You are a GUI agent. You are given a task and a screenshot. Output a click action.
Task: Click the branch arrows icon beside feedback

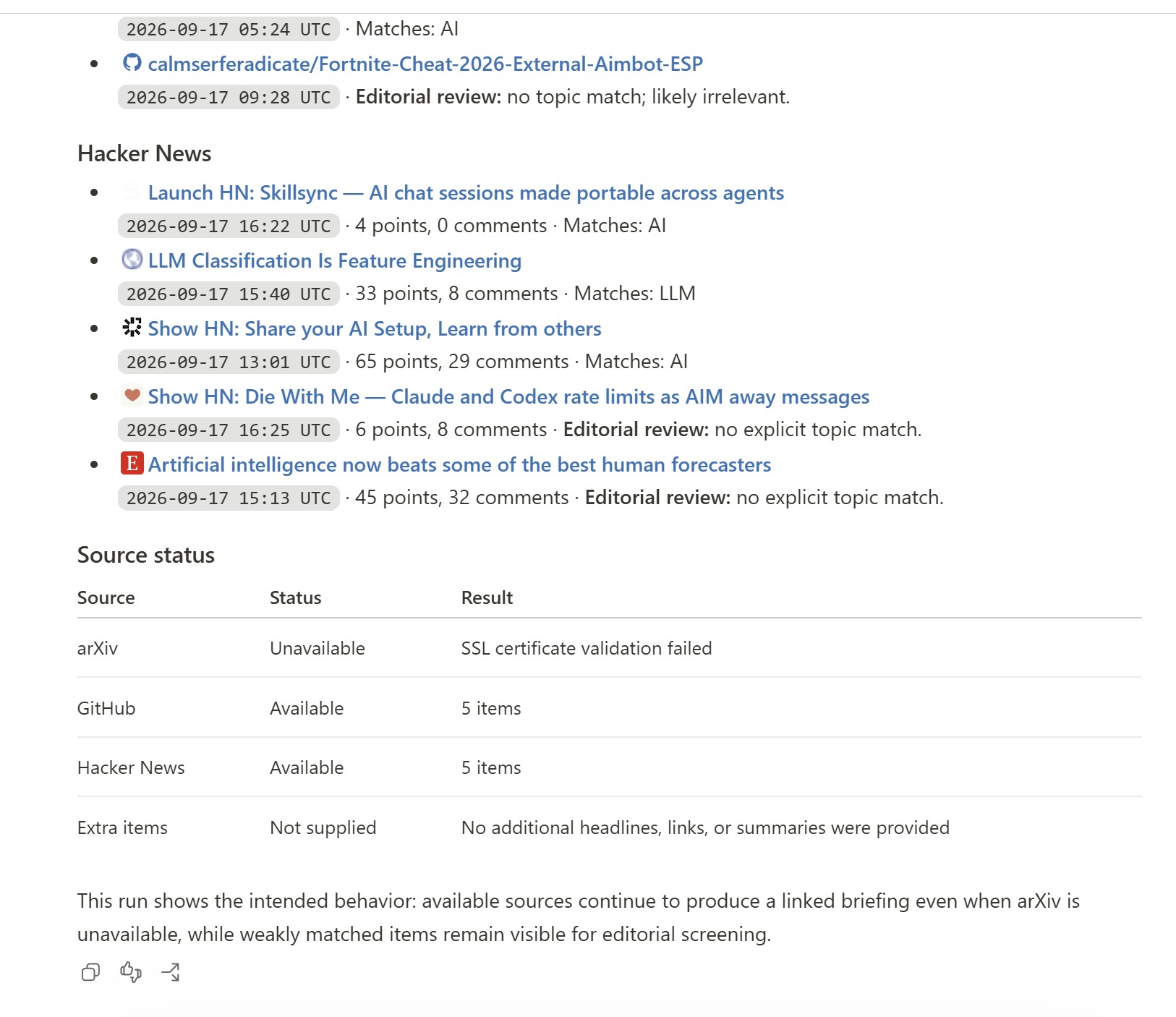(171, 972)
